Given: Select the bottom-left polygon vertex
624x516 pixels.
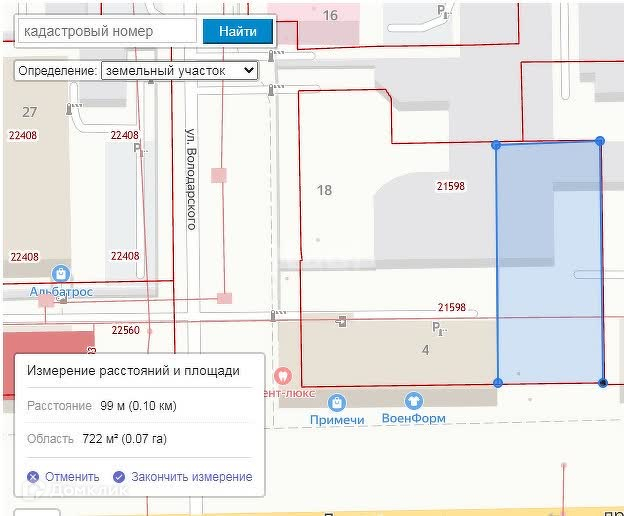Looking at the screenshot, I should click(497, 383).
